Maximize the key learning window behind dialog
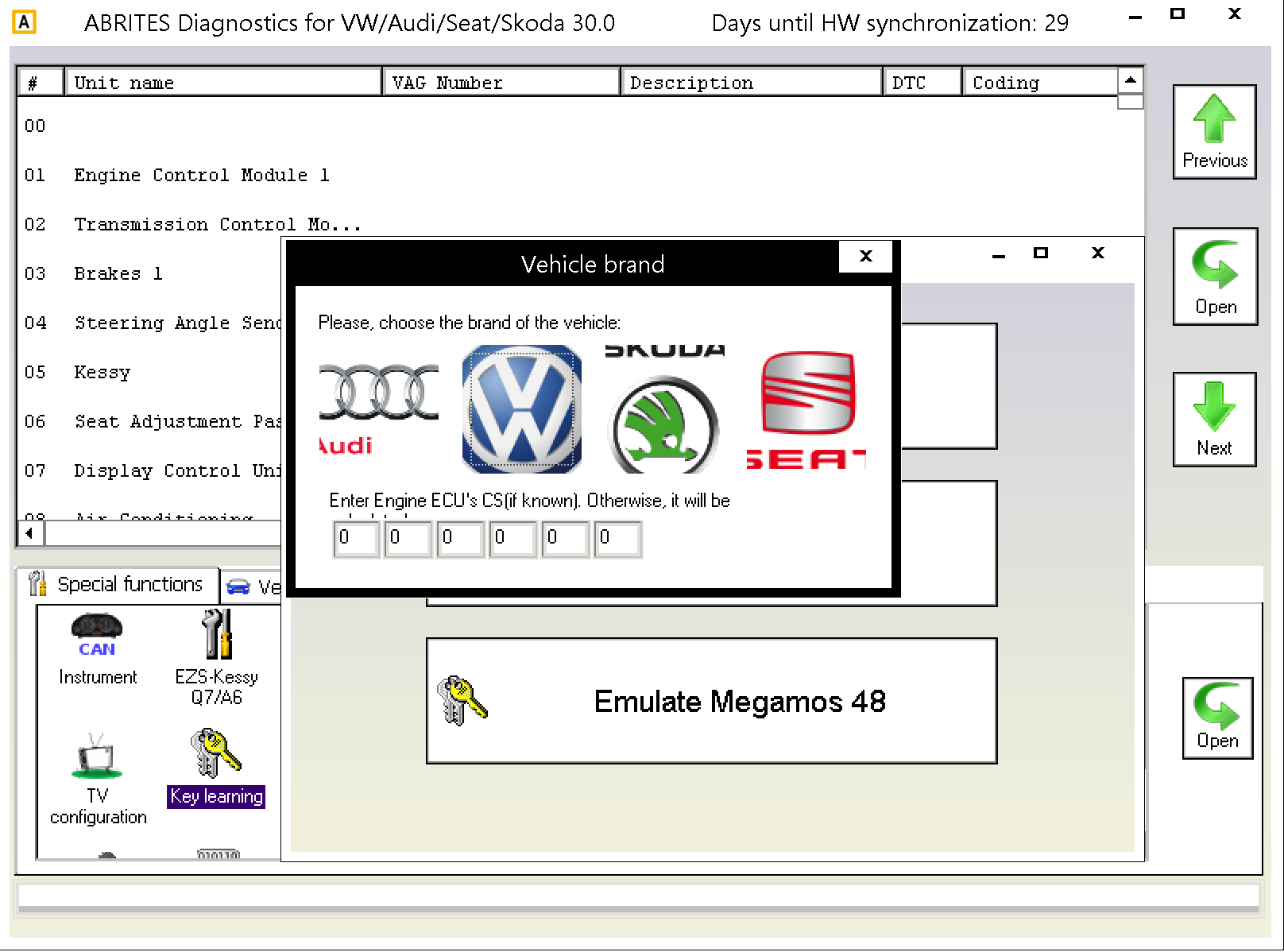The height and width of the screenshot is (952, 1284). coord(1040,253)
